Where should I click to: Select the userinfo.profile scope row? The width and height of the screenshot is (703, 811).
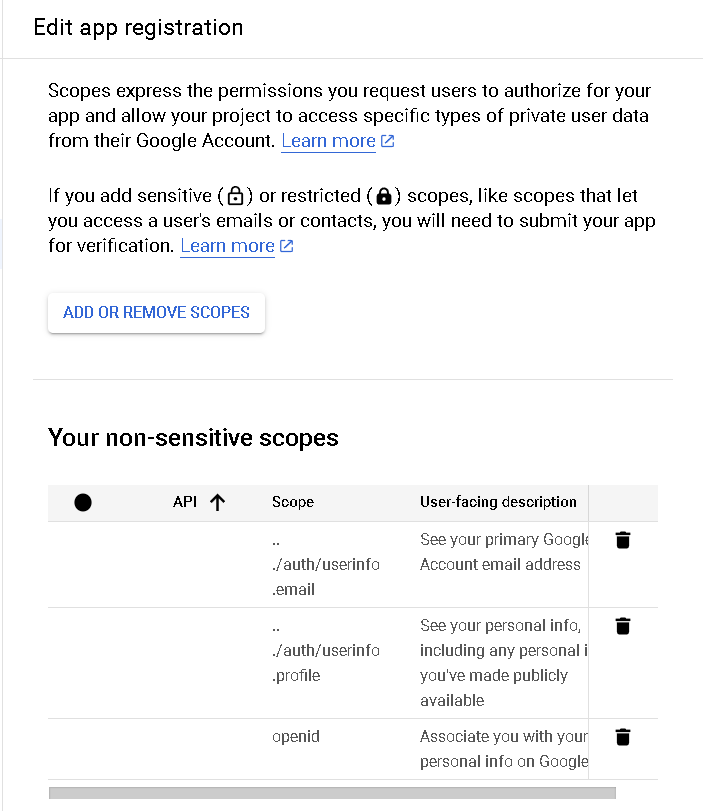coord(83,662)
